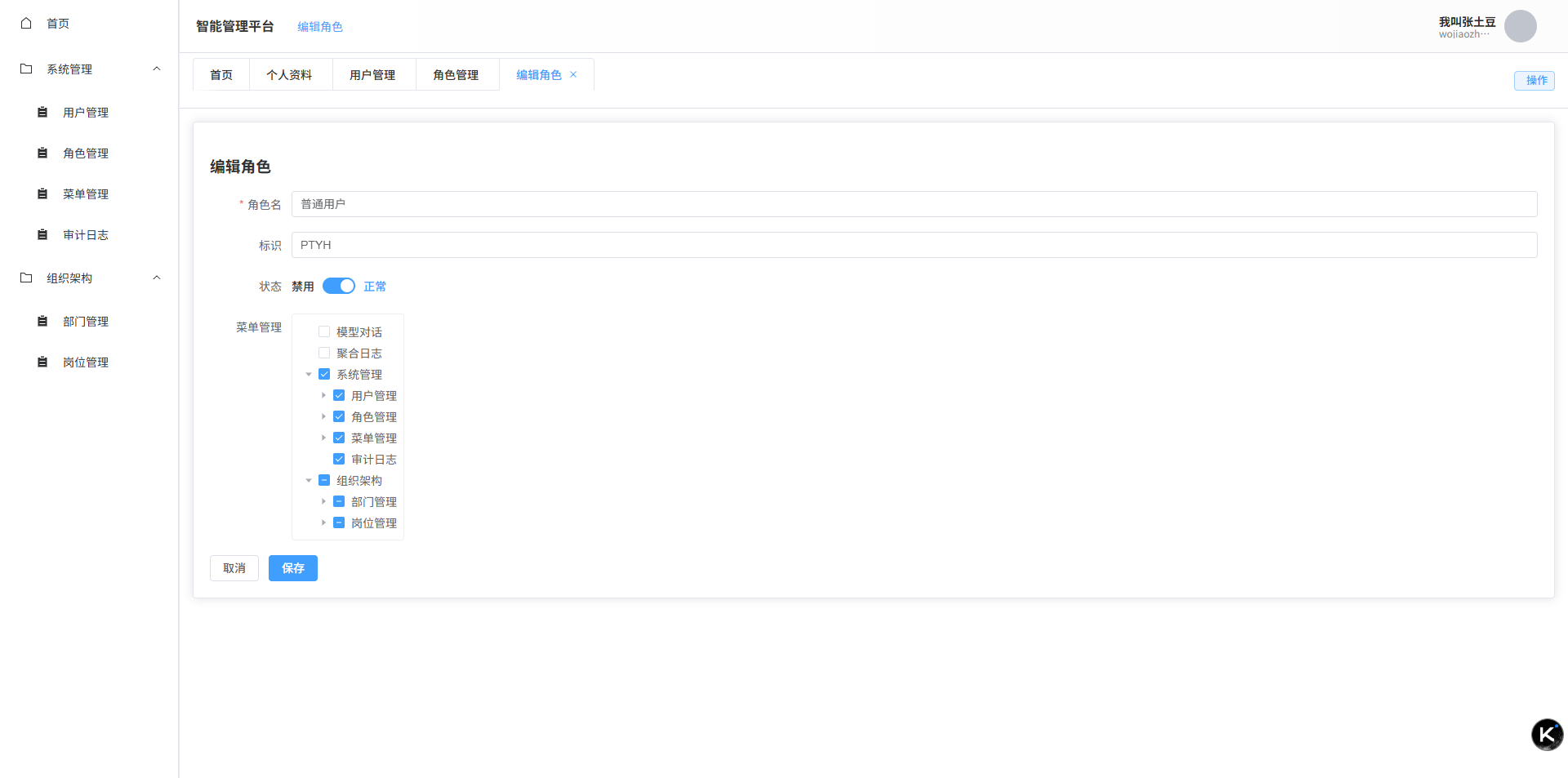Open 用户管理 in the sidebar menu
Viewport: 1568px width, 778px height.
(x=89, y=112)
